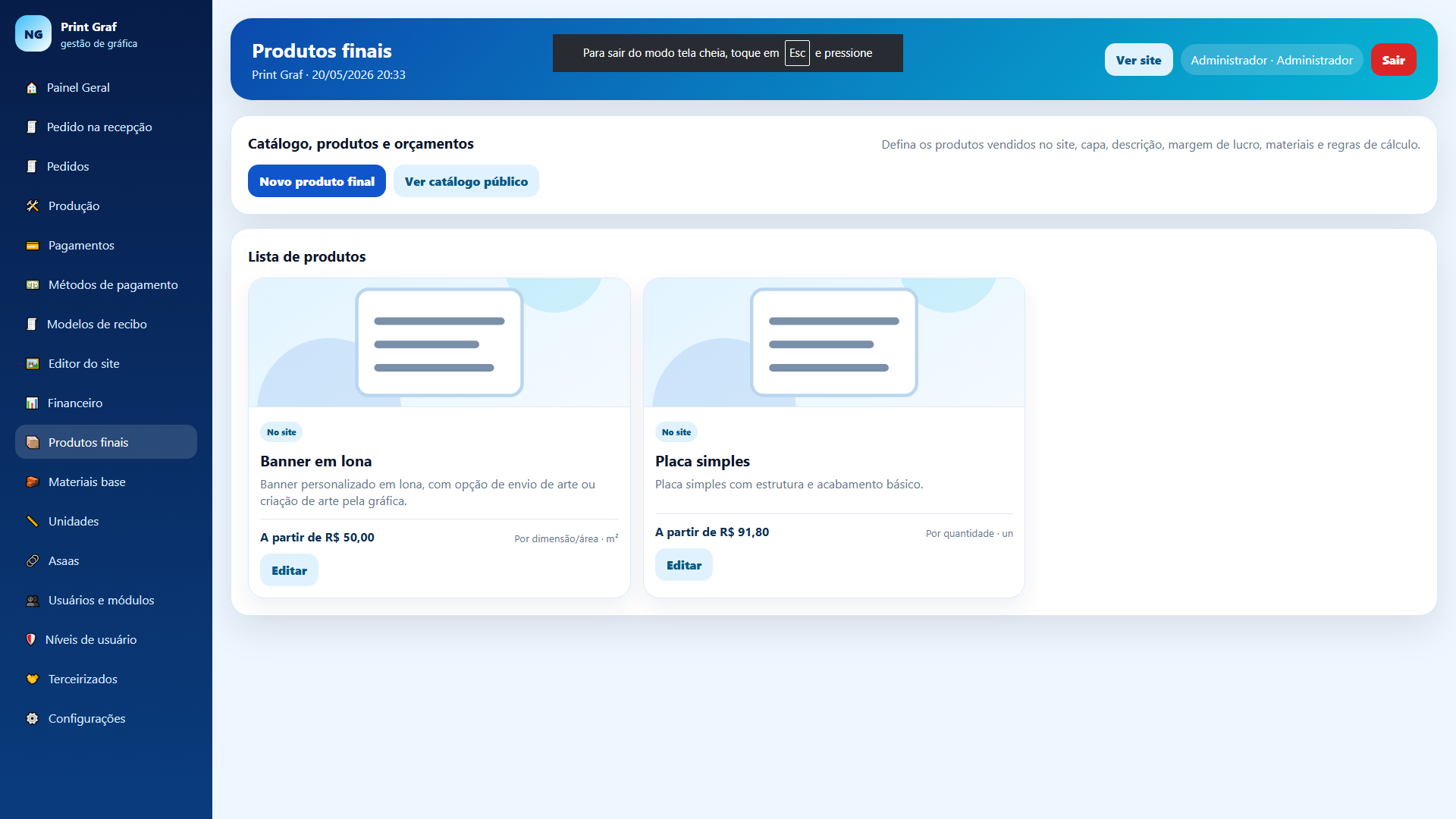This screenshot has width=1456, height=819.
Task: Click the paper icon beside Modelos de recibo
Action: pos(32,325)
